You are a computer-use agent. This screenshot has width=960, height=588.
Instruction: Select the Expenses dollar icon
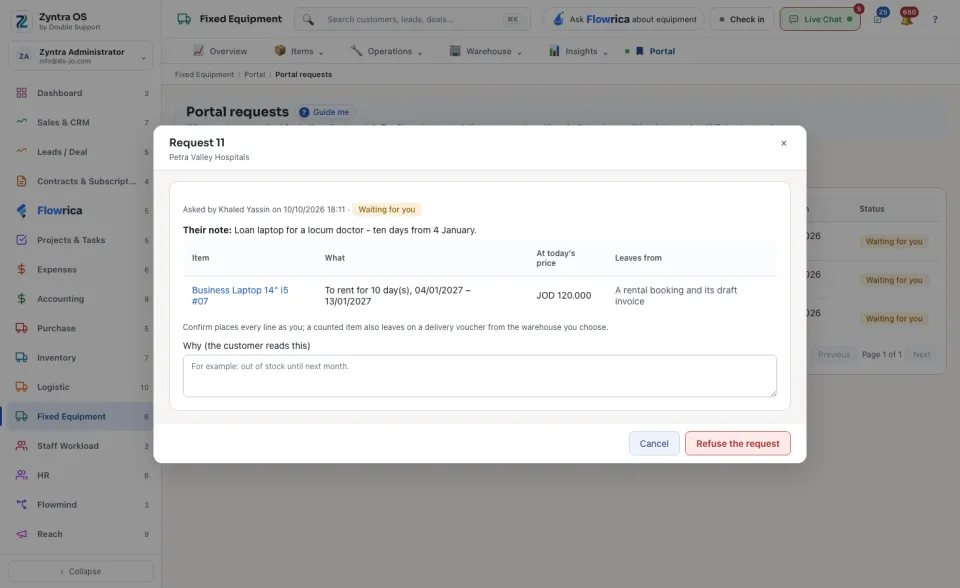(21, 269)
